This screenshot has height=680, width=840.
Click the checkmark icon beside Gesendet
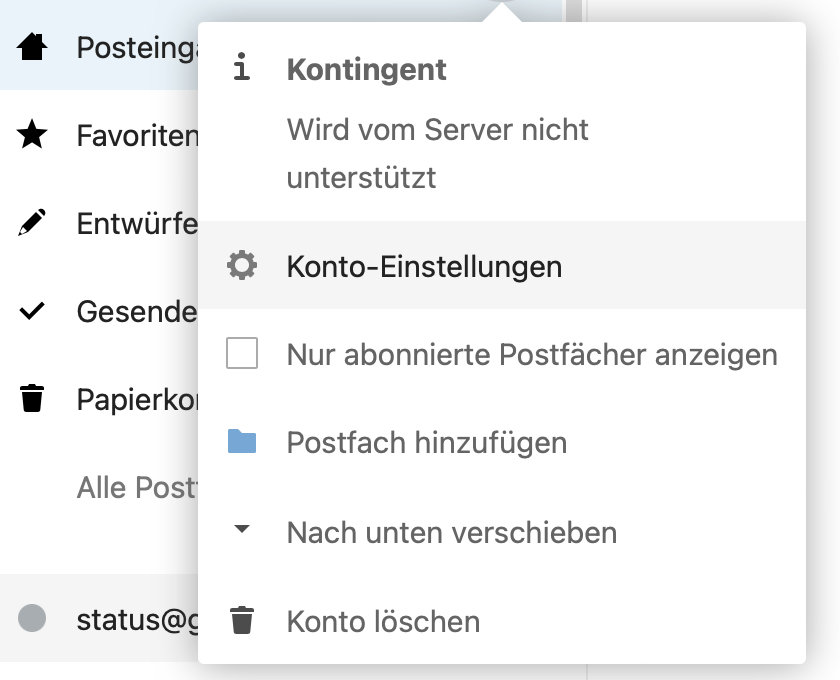(x=32, y=310)
